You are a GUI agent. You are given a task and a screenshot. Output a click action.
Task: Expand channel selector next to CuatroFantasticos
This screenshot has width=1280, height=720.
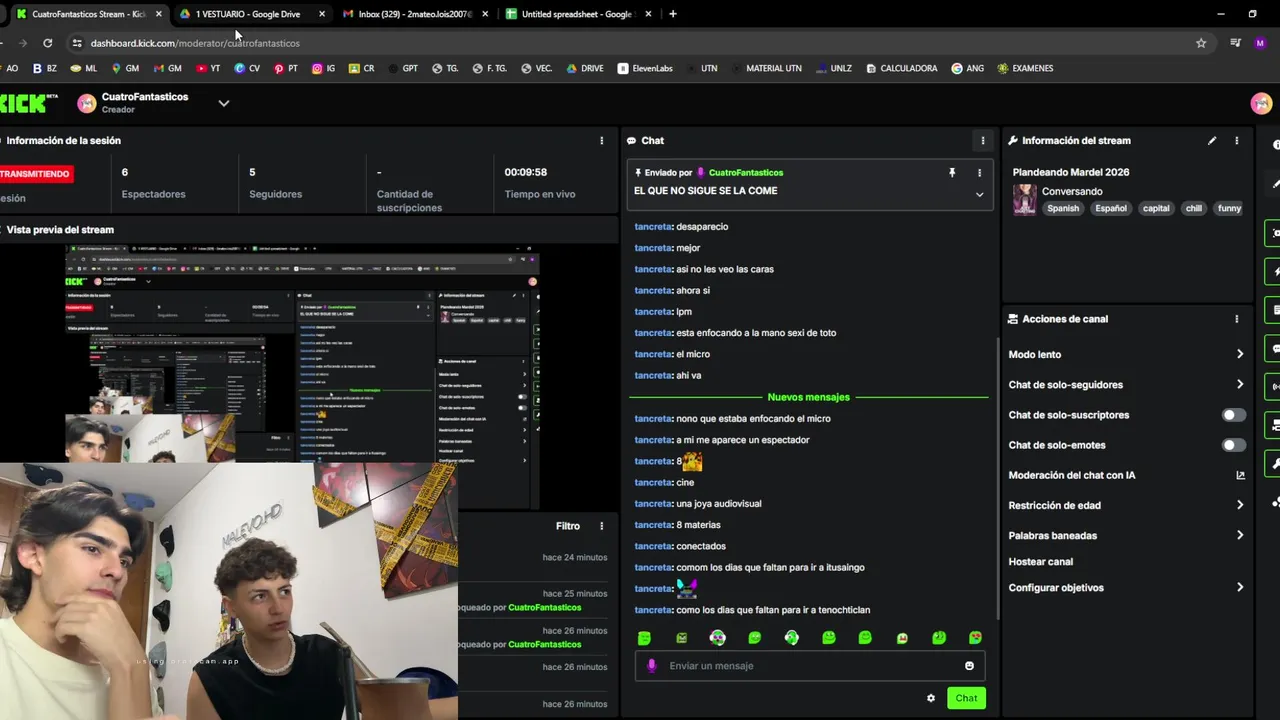point(224,103)
